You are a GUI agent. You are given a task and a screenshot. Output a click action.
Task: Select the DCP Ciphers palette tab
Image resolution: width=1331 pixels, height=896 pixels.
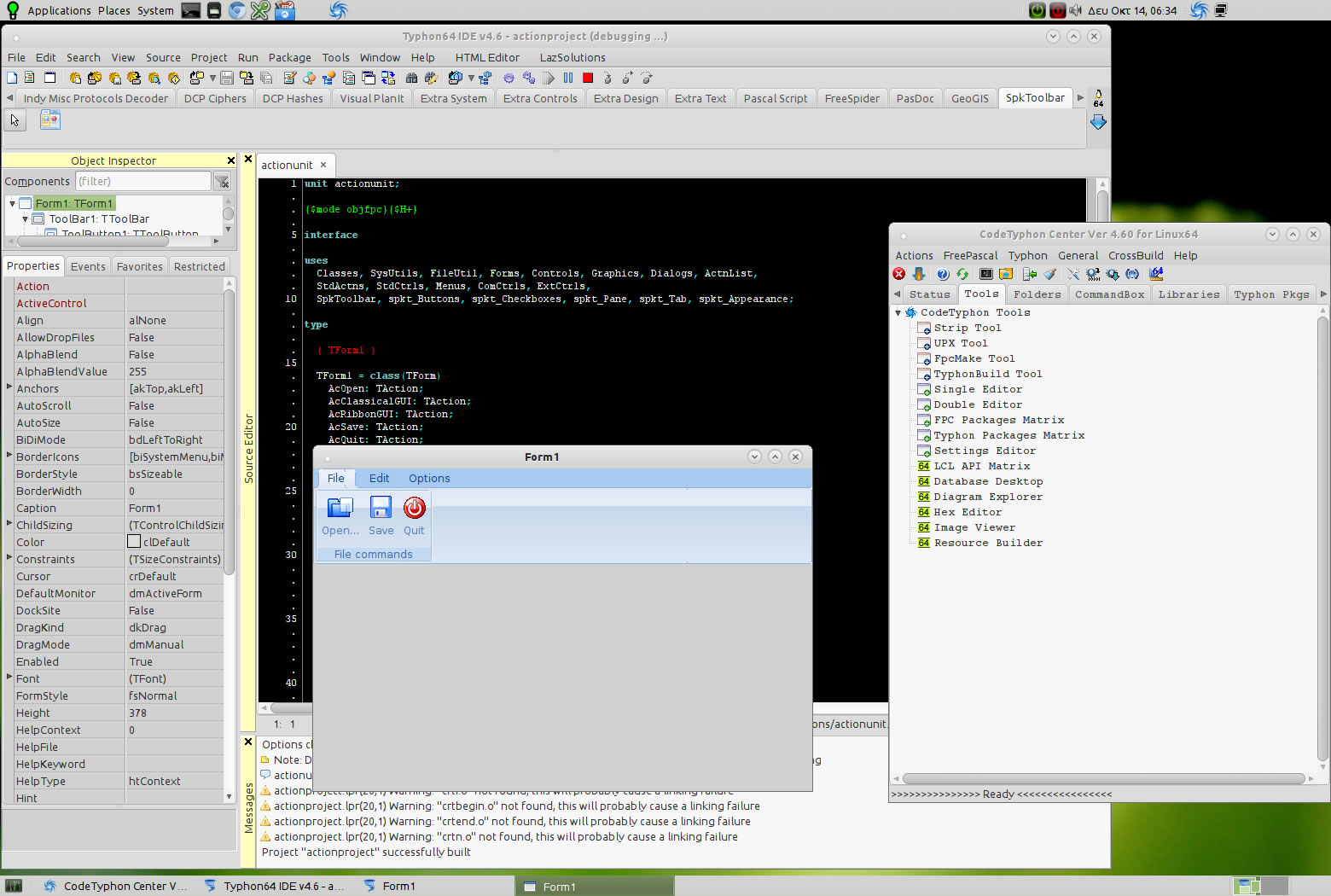[x=215, y=98]
